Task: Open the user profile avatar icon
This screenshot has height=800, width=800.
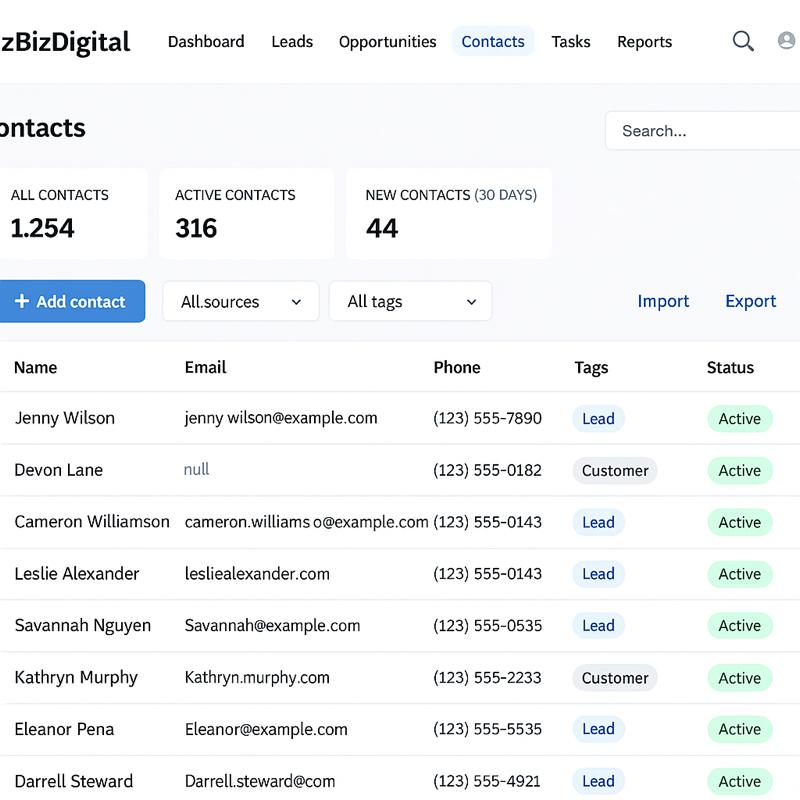Action: click(788, 41)
